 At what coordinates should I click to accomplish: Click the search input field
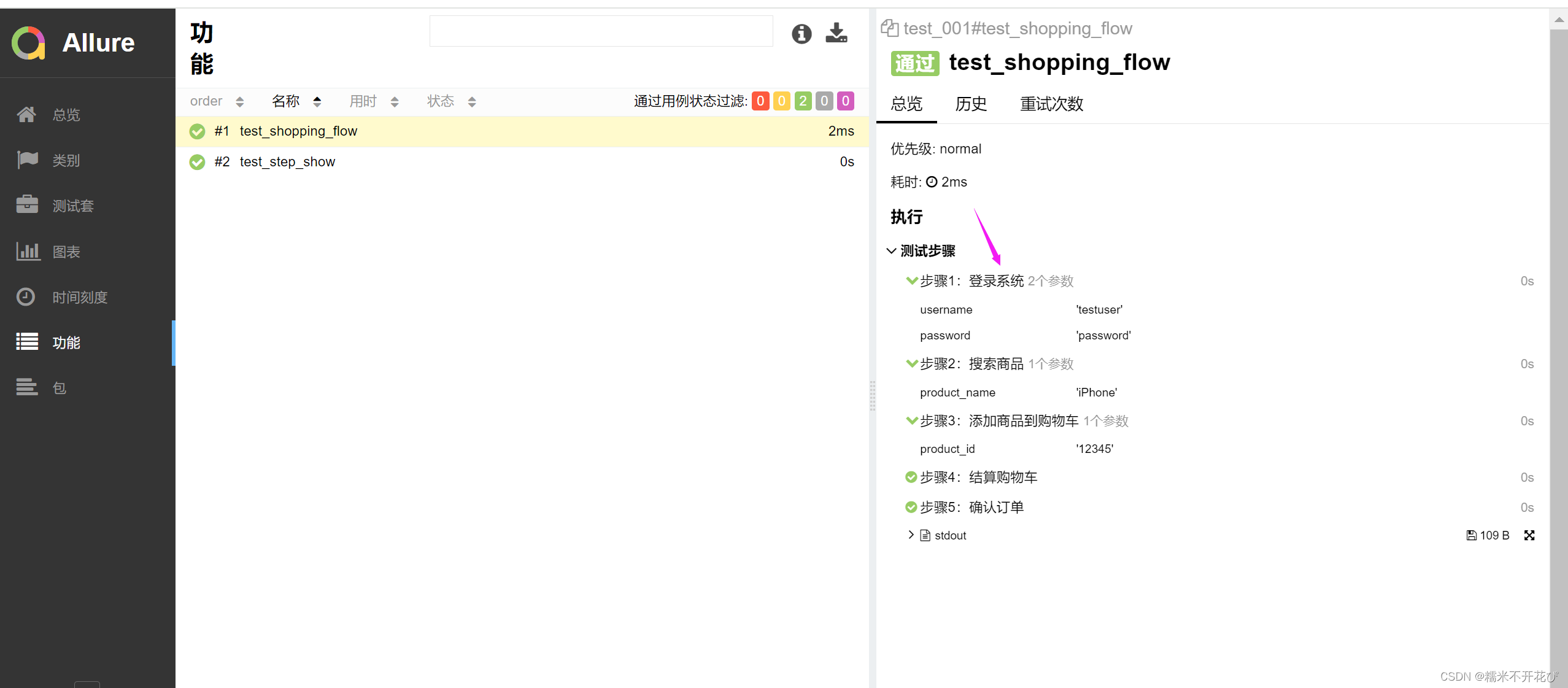point(601,31)
